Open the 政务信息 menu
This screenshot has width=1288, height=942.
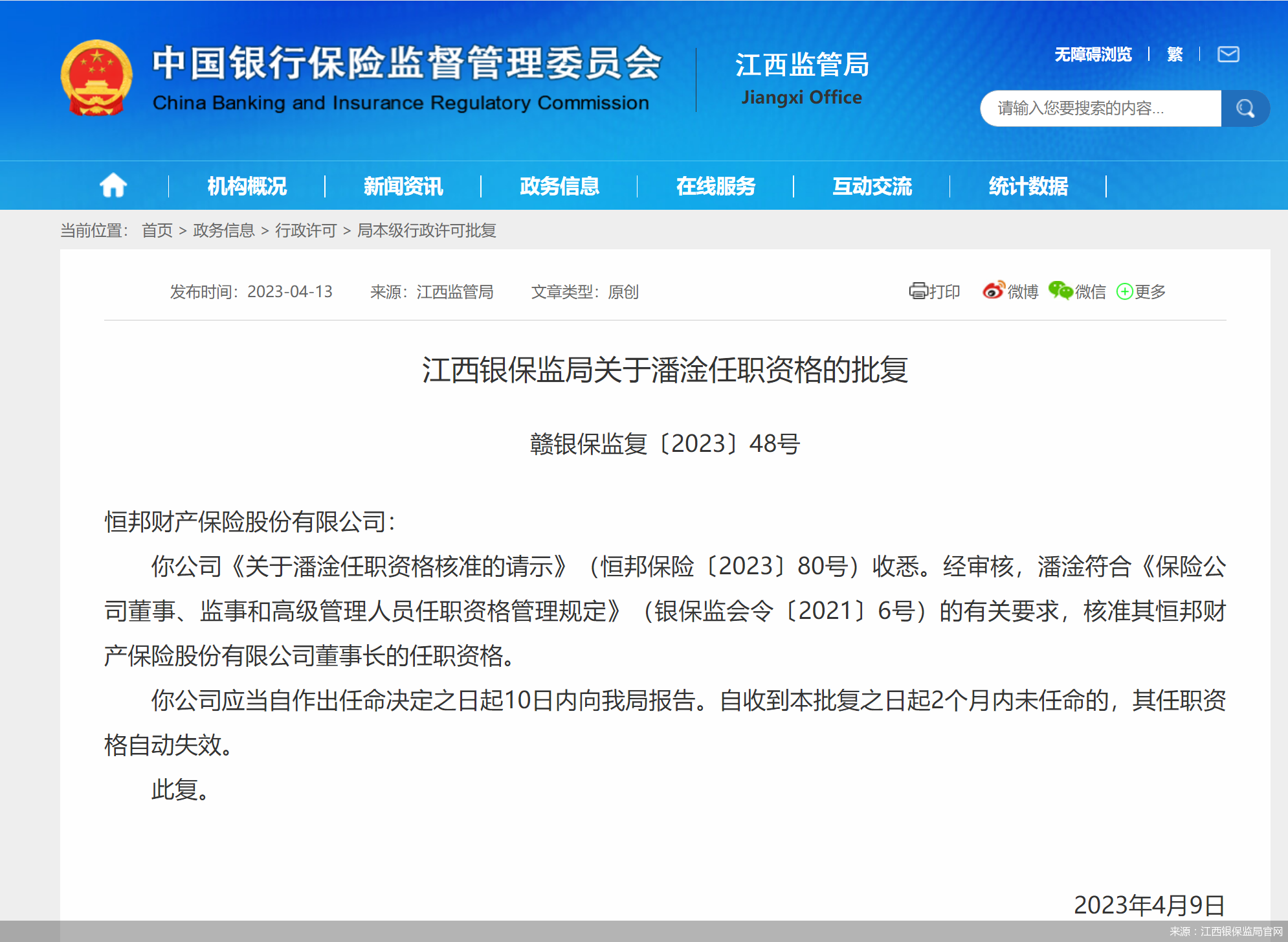pos(559,185)
